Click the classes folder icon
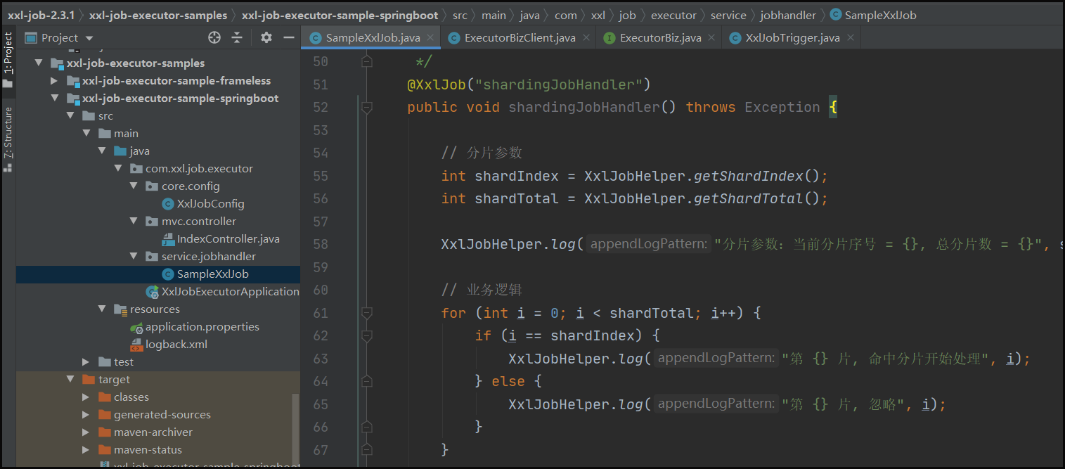The image size is (1065, 469). [x=104, y=397]
